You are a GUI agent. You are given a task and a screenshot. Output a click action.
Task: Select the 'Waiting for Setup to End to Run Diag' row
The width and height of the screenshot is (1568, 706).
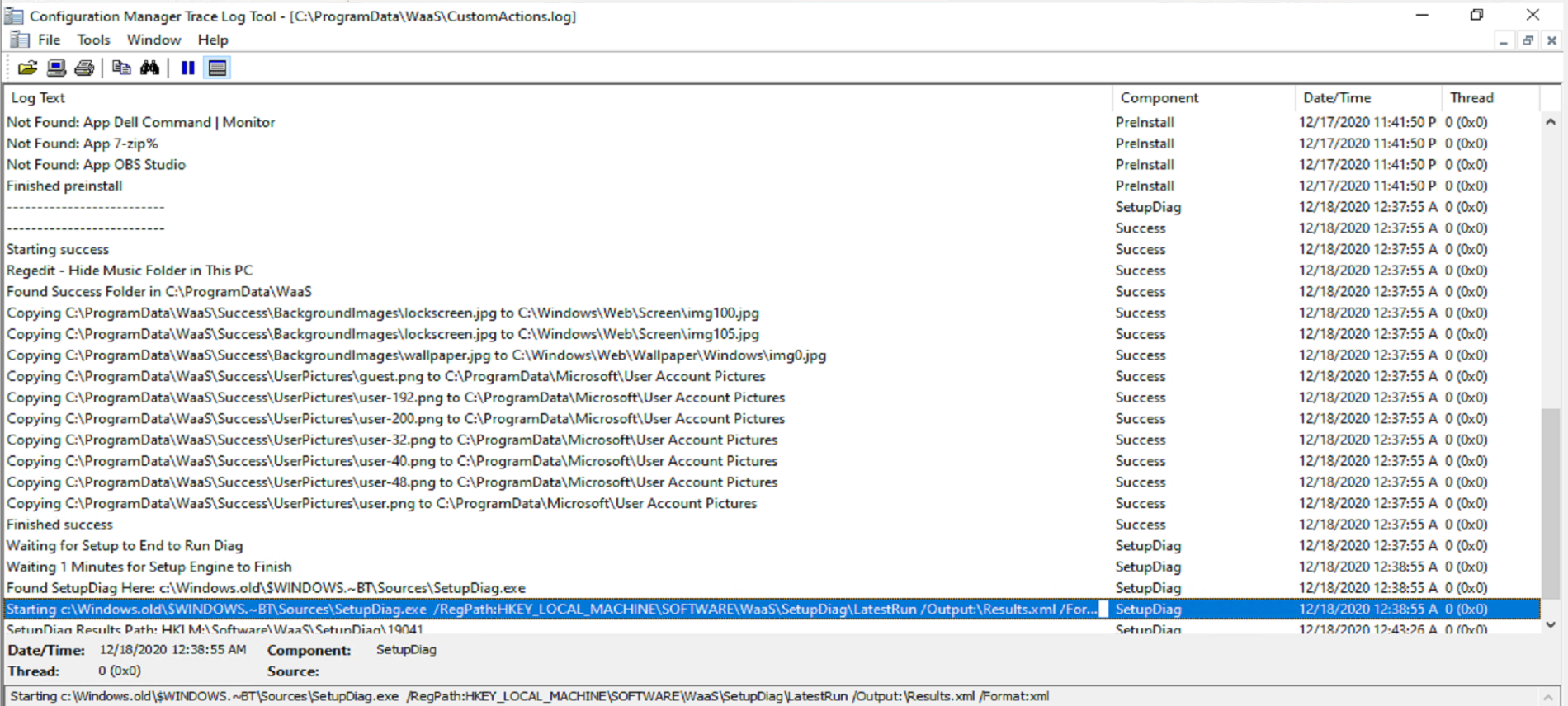click(x=772, y=545)
